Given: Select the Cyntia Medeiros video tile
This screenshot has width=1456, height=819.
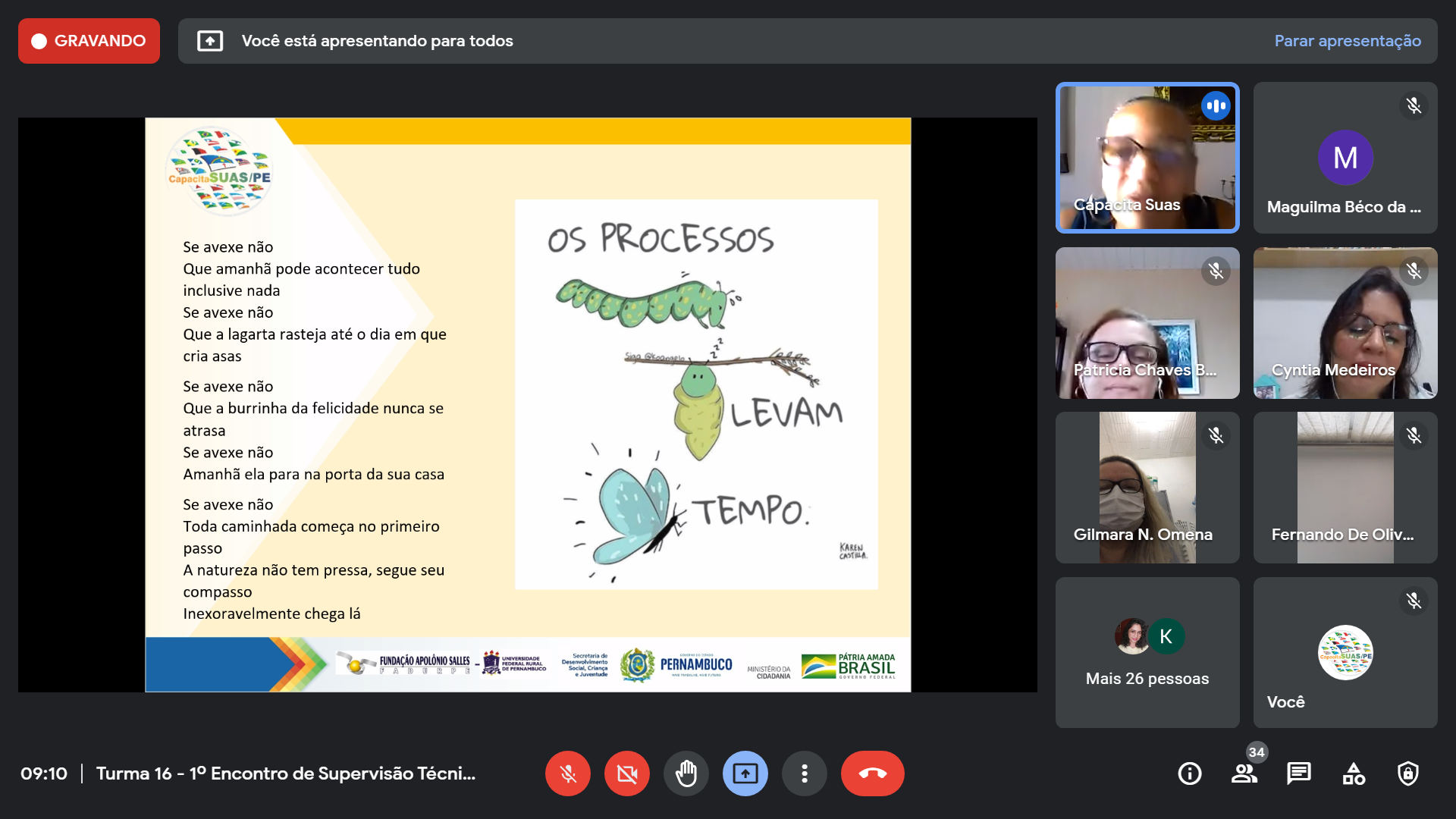Looking at the screenshot, I should [x=1345, y=323].
